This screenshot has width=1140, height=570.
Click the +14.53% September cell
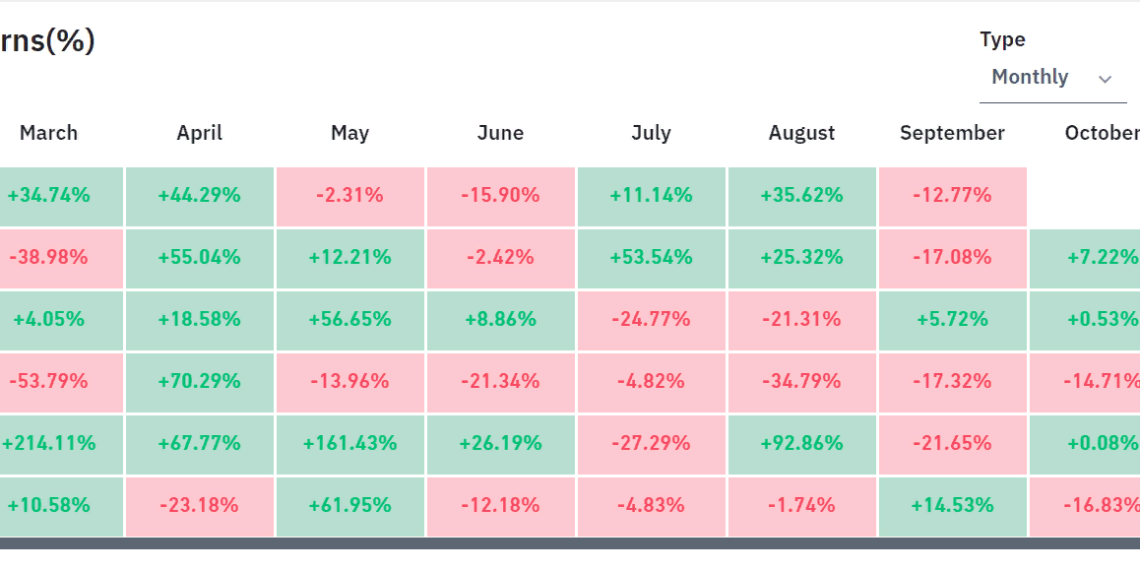tap(951, 505)
